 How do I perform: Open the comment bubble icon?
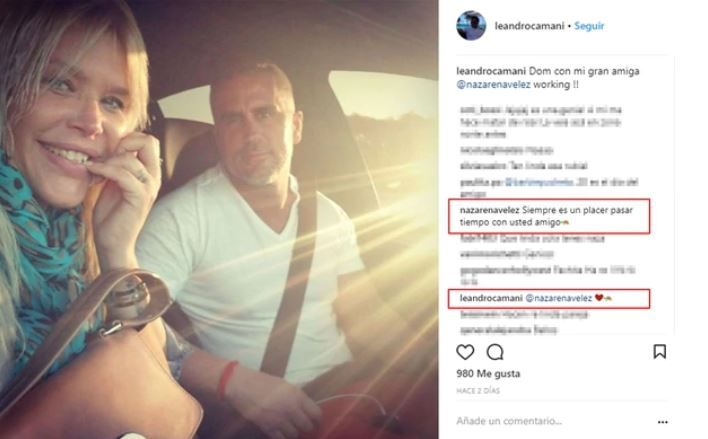tap(495, 352)
